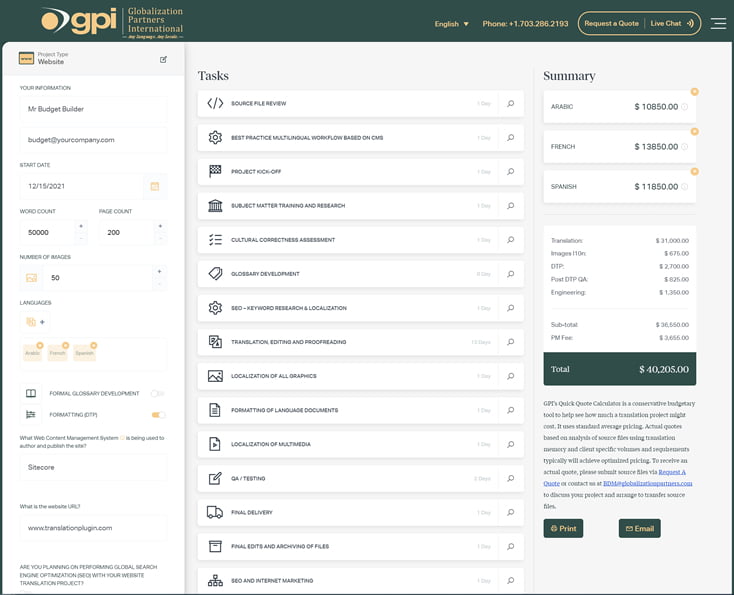Viewport: 734px width, 595px height.
Task: Click the Web Content Management System info icon
Action: (x=123, y=438)
